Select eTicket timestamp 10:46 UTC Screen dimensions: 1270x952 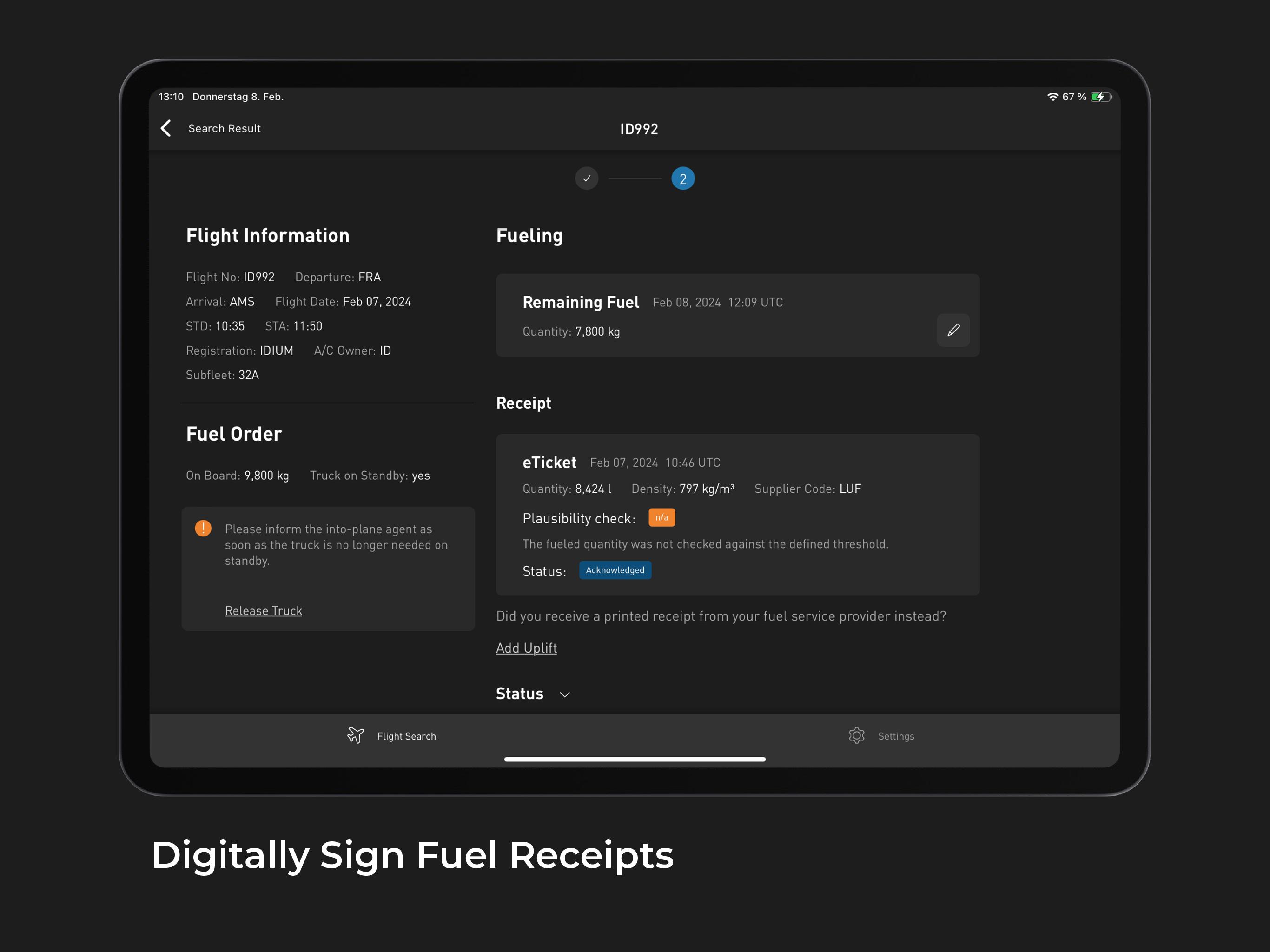[x=693, y=462]
